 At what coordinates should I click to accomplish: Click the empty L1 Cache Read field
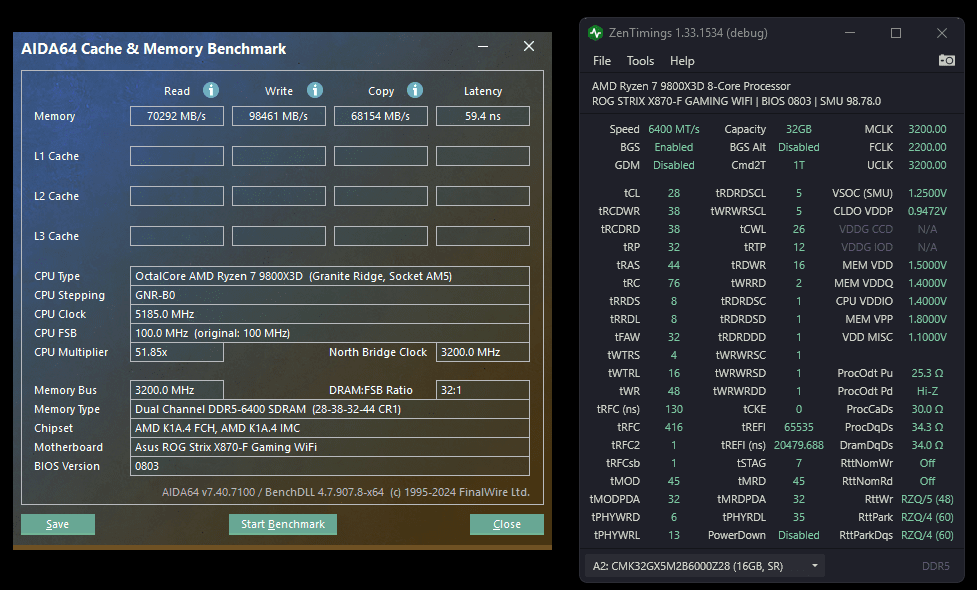177,156
